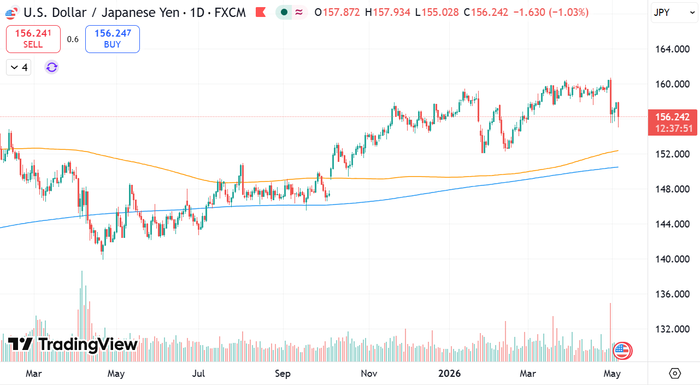Click the 152.000 price axis label
The height and width of the screenshot is (385, 700).
click(x=672, y=154)
